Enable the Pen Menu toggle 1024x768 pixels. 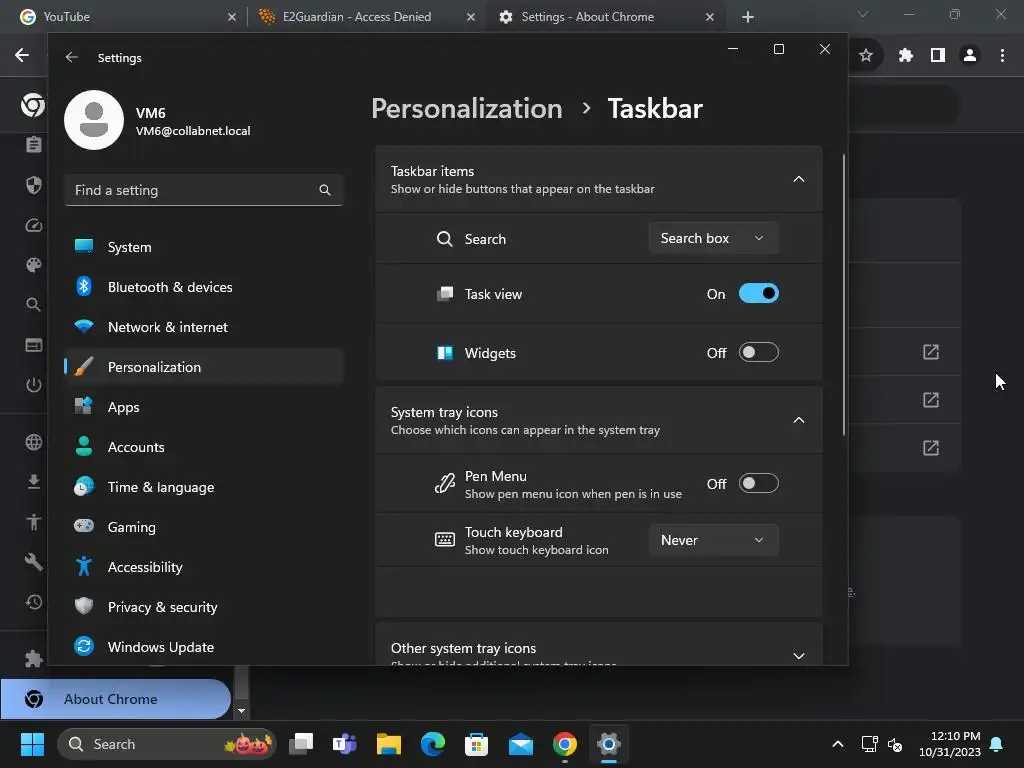[758, 484]
